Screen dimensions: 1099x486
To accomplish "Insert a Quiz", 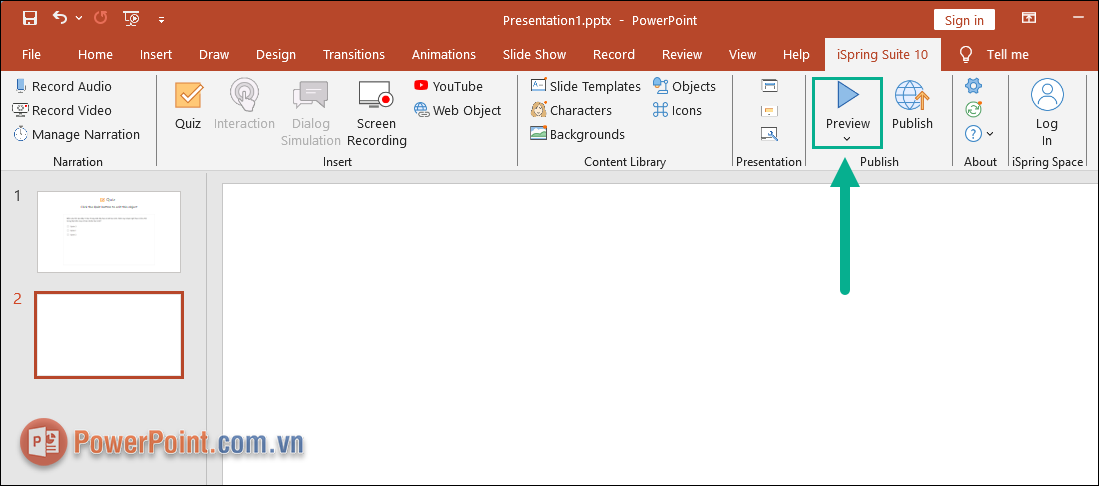I will pyautogui.click(x=188, y=105).
